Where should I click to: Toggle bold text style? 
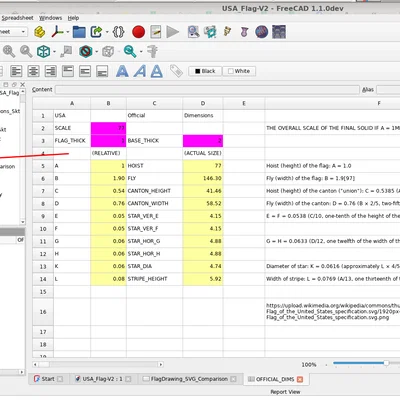(x=122, y=71)
